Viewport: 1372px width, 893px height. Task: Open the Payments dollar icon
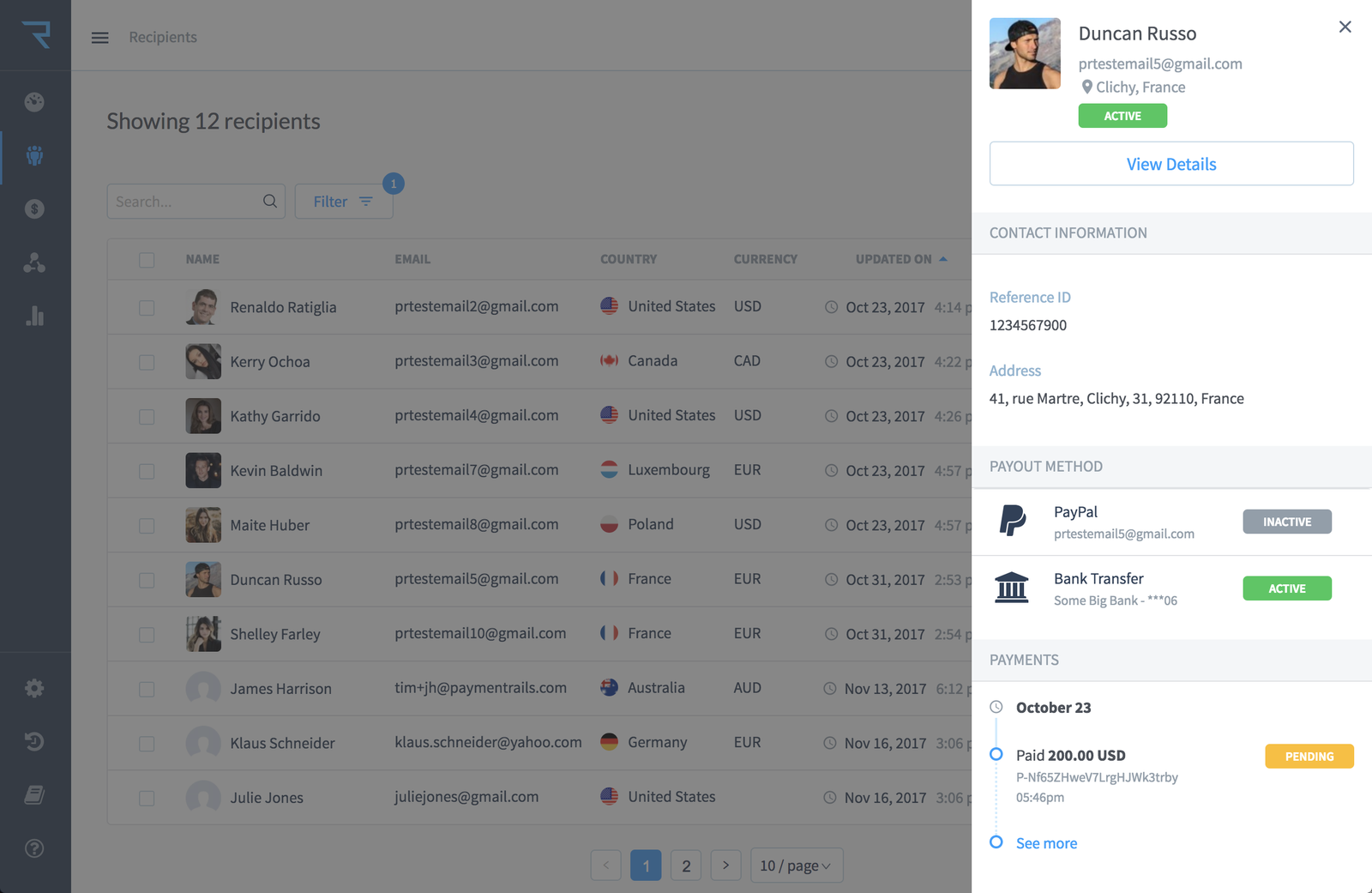(x=34, y=208)
